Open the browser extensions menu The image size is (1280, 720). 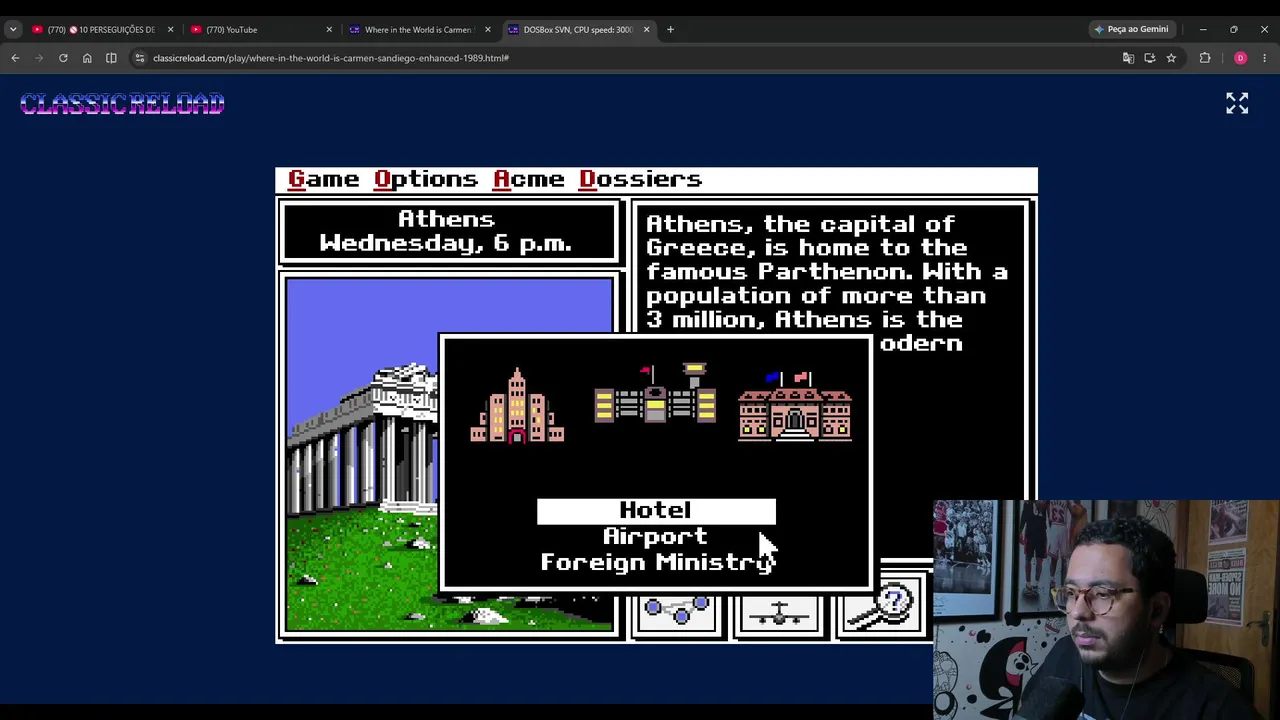coord(1205,58)
